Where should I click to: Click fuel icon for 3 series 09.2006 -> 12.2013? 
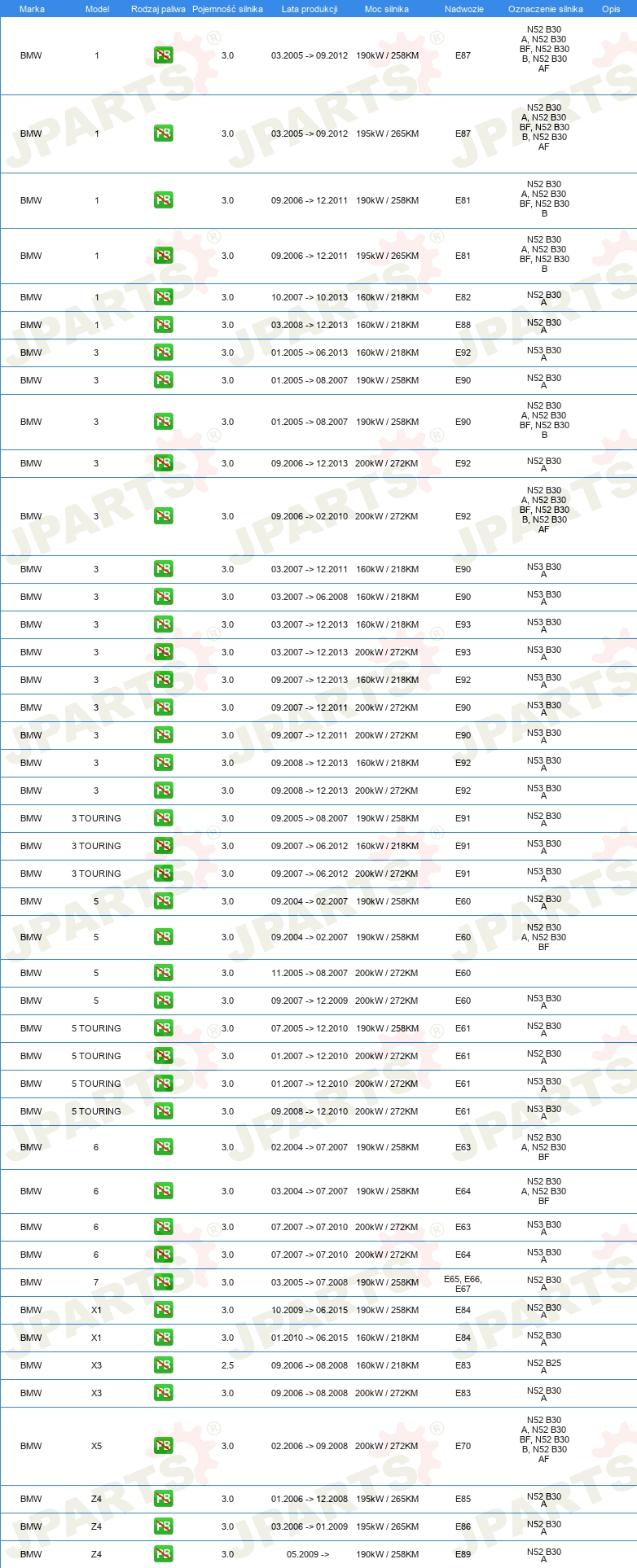coord(163,463)
